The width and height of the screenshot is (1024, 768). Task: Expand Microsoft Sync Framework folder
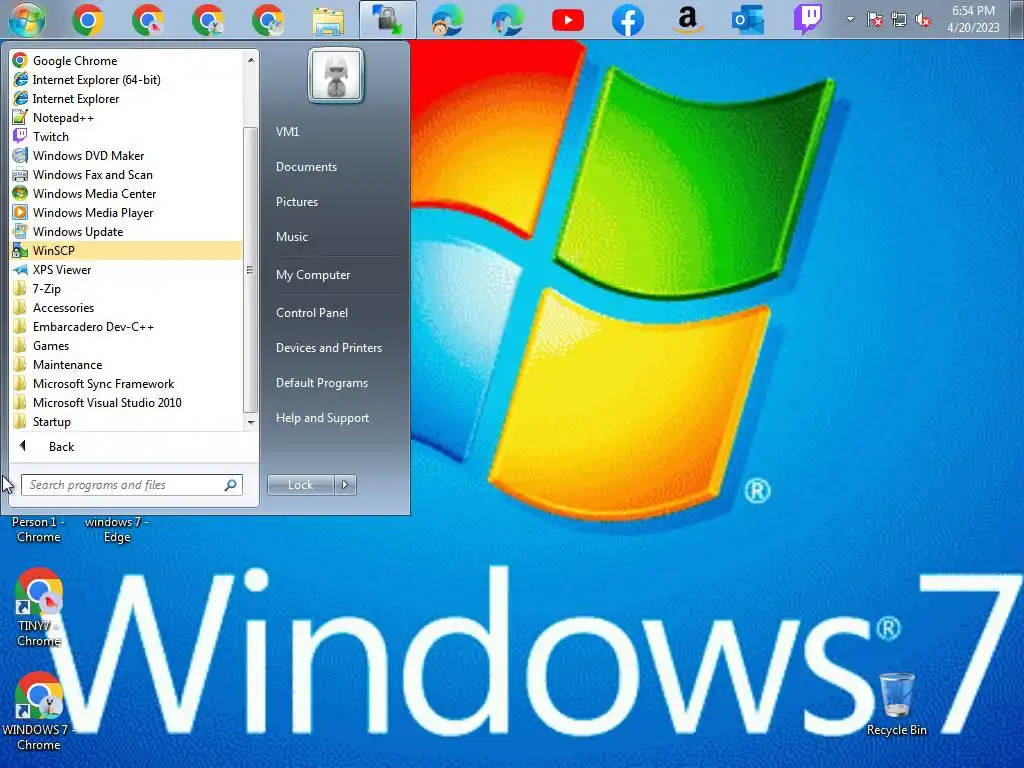point(127,383)
